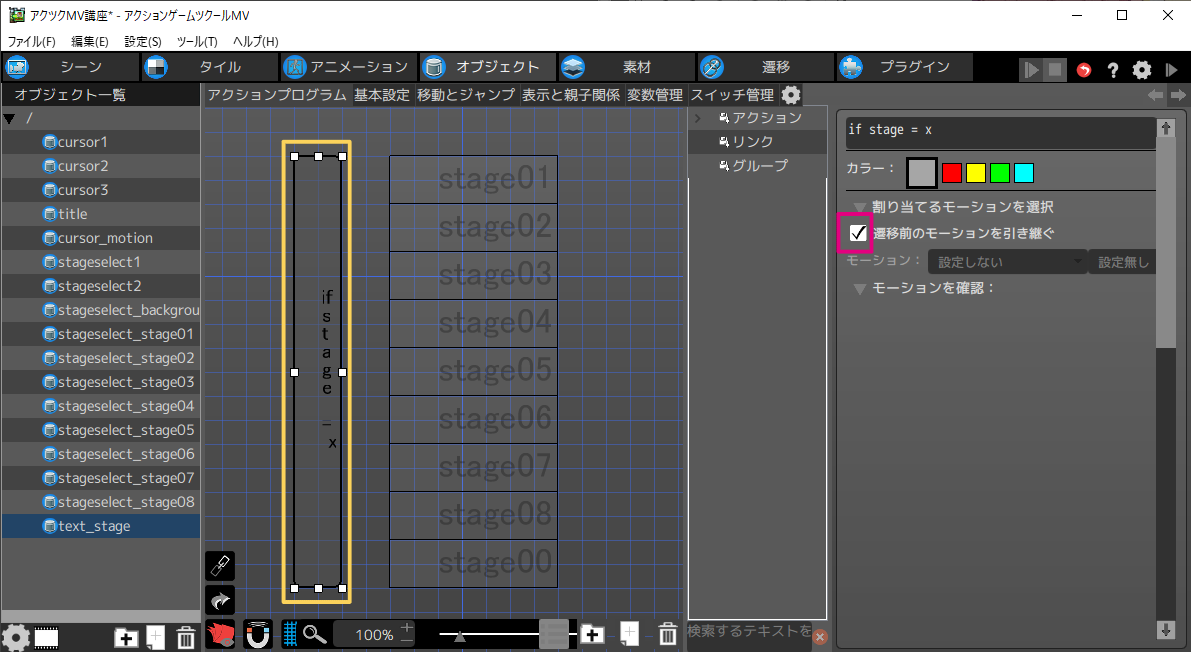Click the curved arrow tool icon

click(219, 600)
